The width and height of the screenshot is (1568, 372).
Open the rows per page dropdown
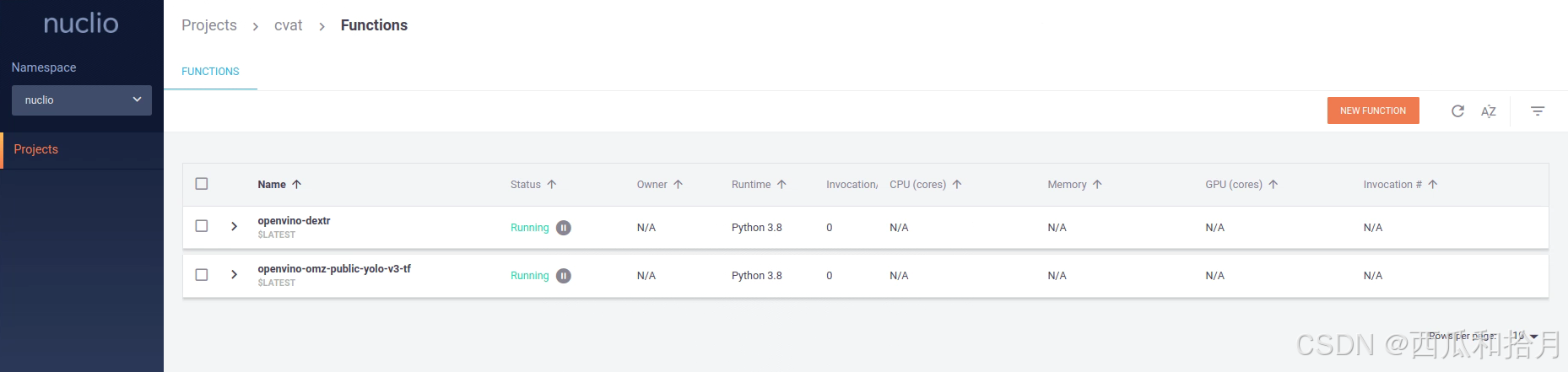(x=1526, y=336)
